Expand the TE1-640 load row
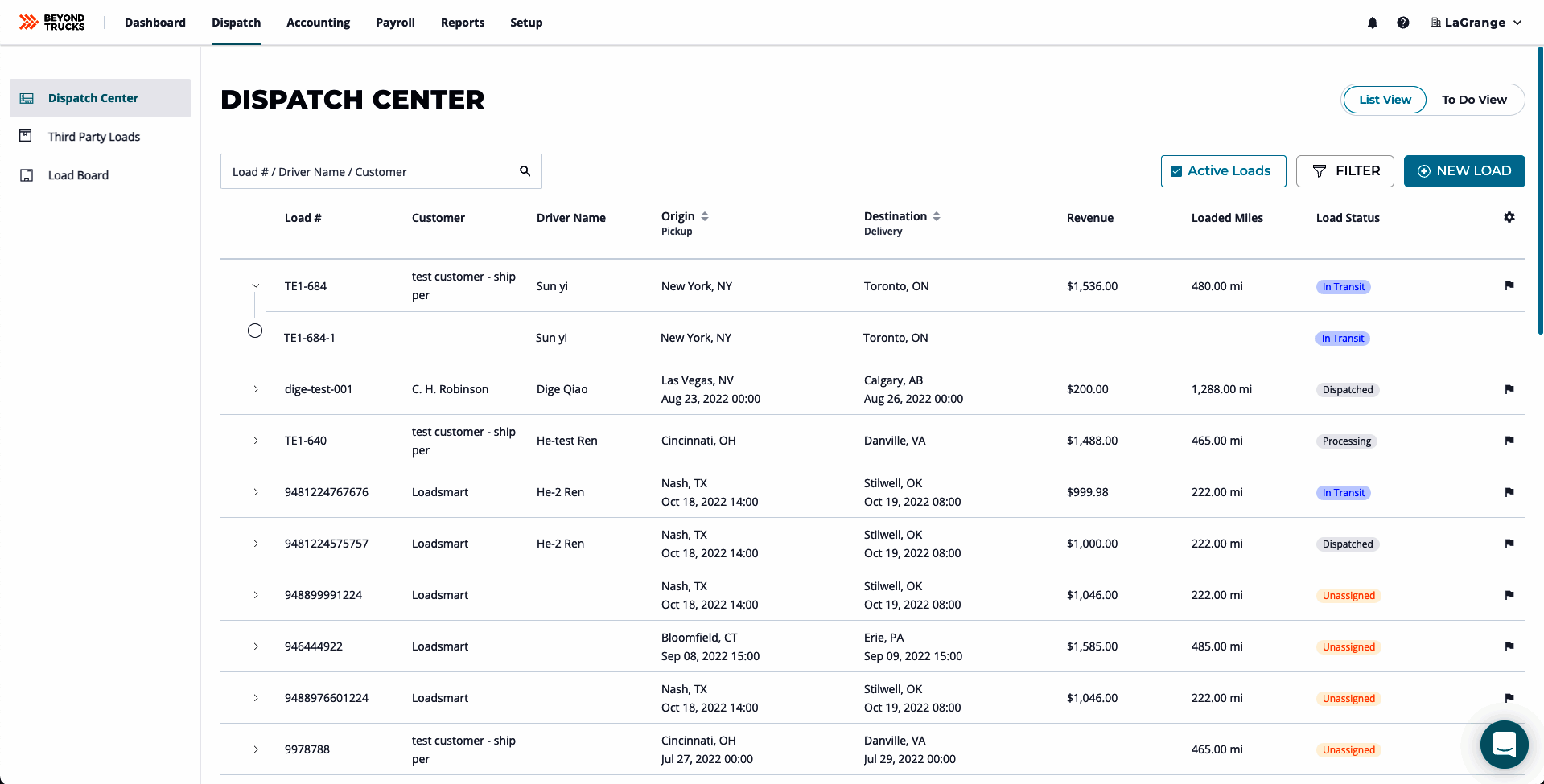1544x784 pixels. 256,441
